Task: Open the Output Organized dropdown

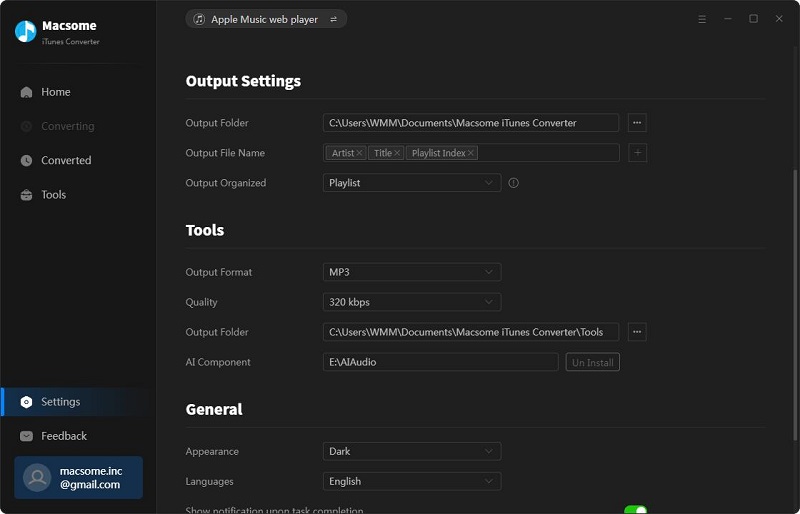Action: [412, 183]
